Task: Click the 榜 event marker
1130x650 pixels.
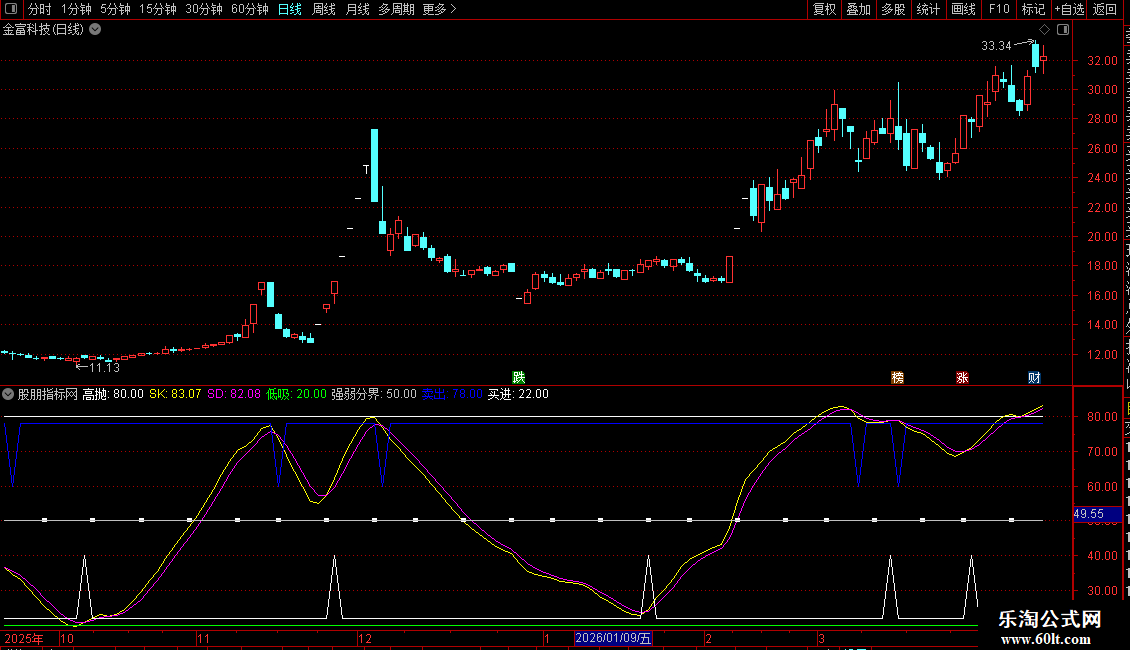Action: click(897, 378)
